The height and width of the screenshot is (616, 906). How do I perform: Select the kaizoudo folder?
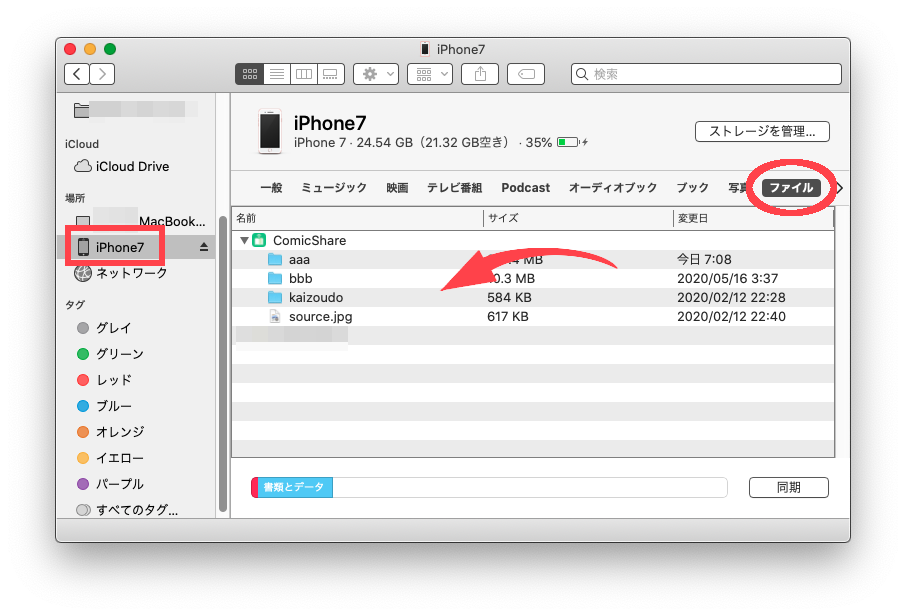click(306, 298)
